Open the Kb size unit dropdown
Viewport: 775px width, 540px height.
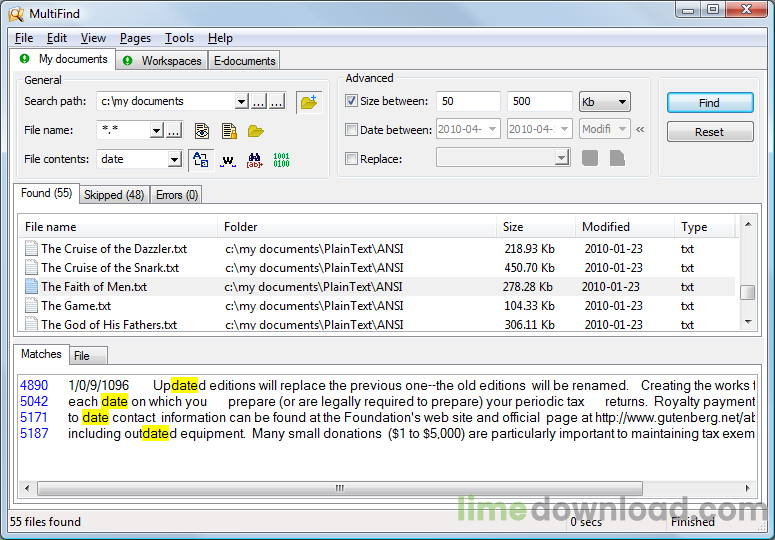(622, 102)
